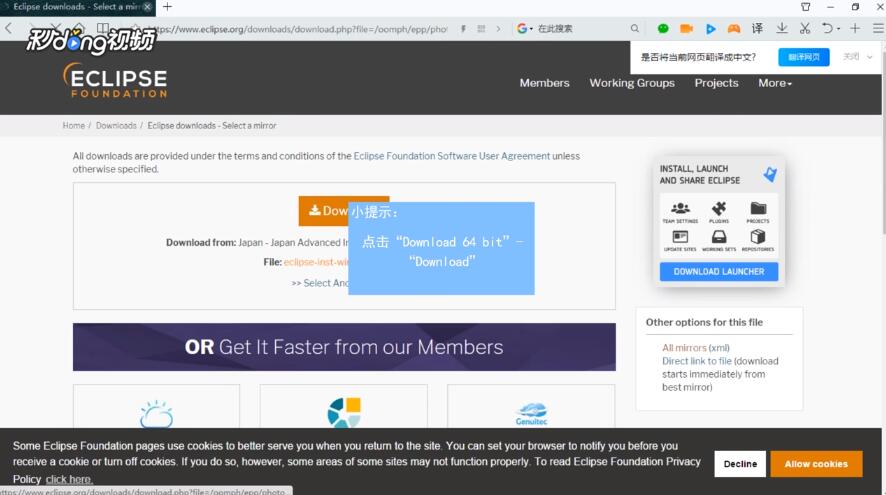Click the scissors screenshot icon
The width and height of the screenshot is (886, 495).
click(805, 28)
